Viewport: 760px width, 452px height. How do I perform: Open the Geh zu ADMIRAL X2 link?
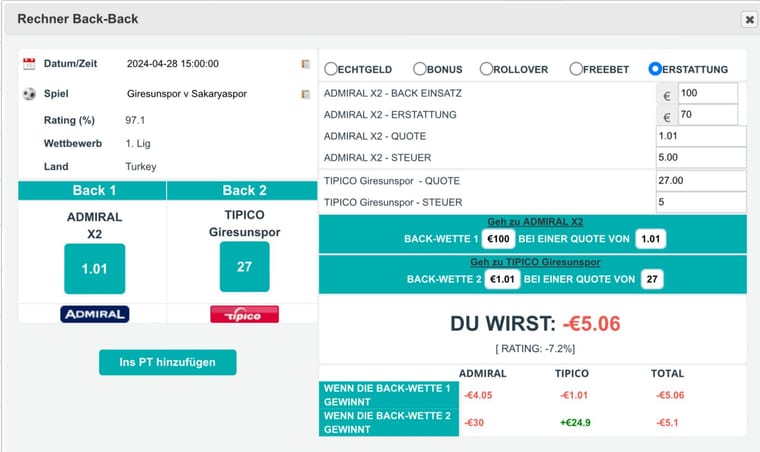coord(535,222)
